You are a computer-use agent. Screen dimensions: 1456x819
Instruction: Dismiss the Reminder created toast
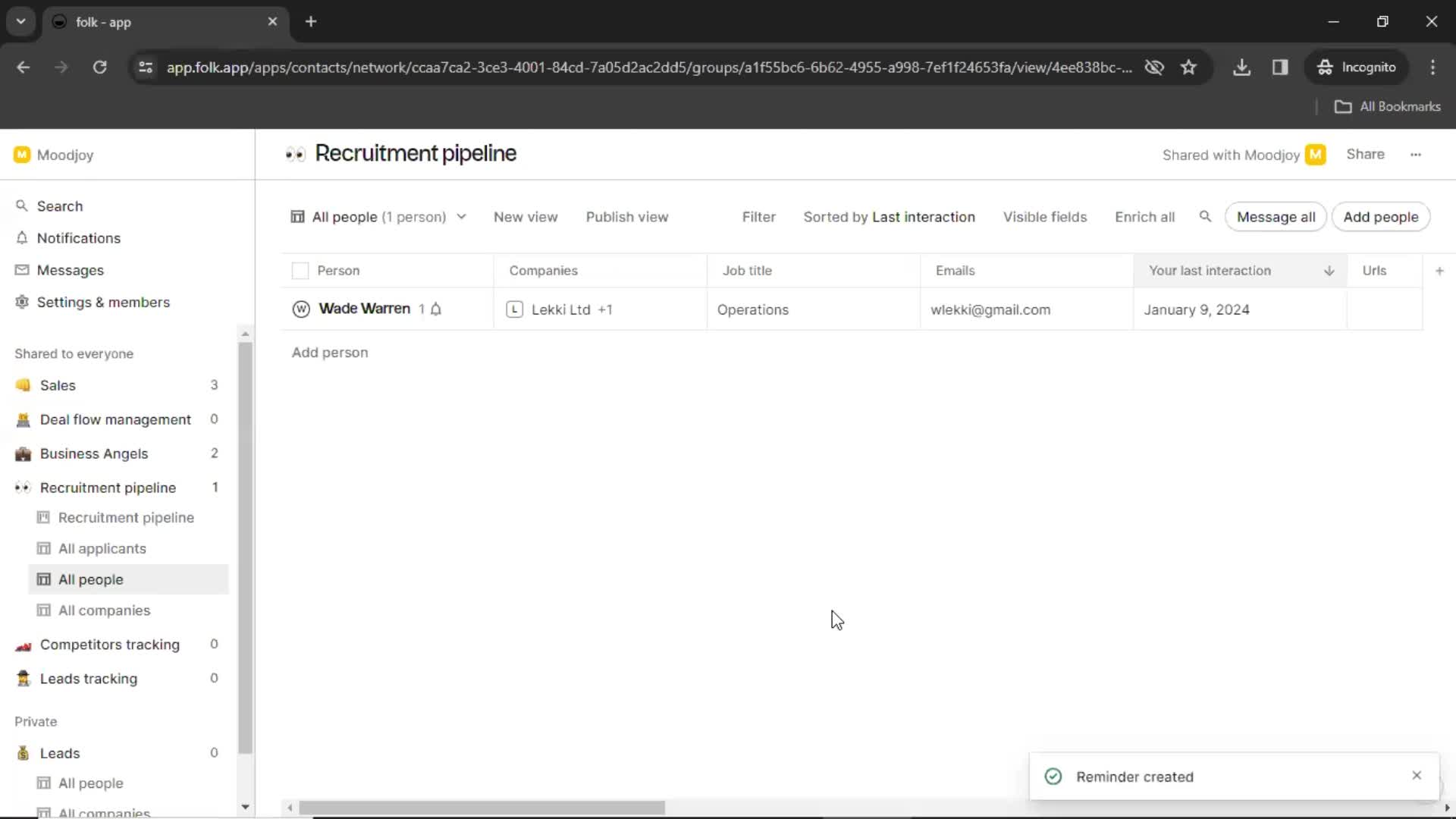1417,775
